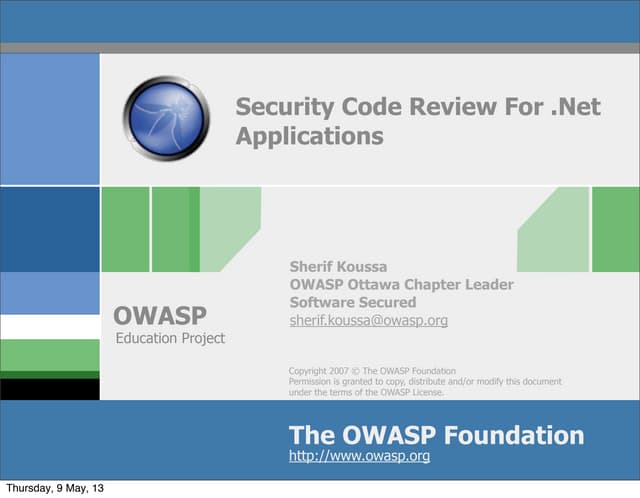
Task: Click the 'Education Project' subtitle
Action: (x=170, y=339)
